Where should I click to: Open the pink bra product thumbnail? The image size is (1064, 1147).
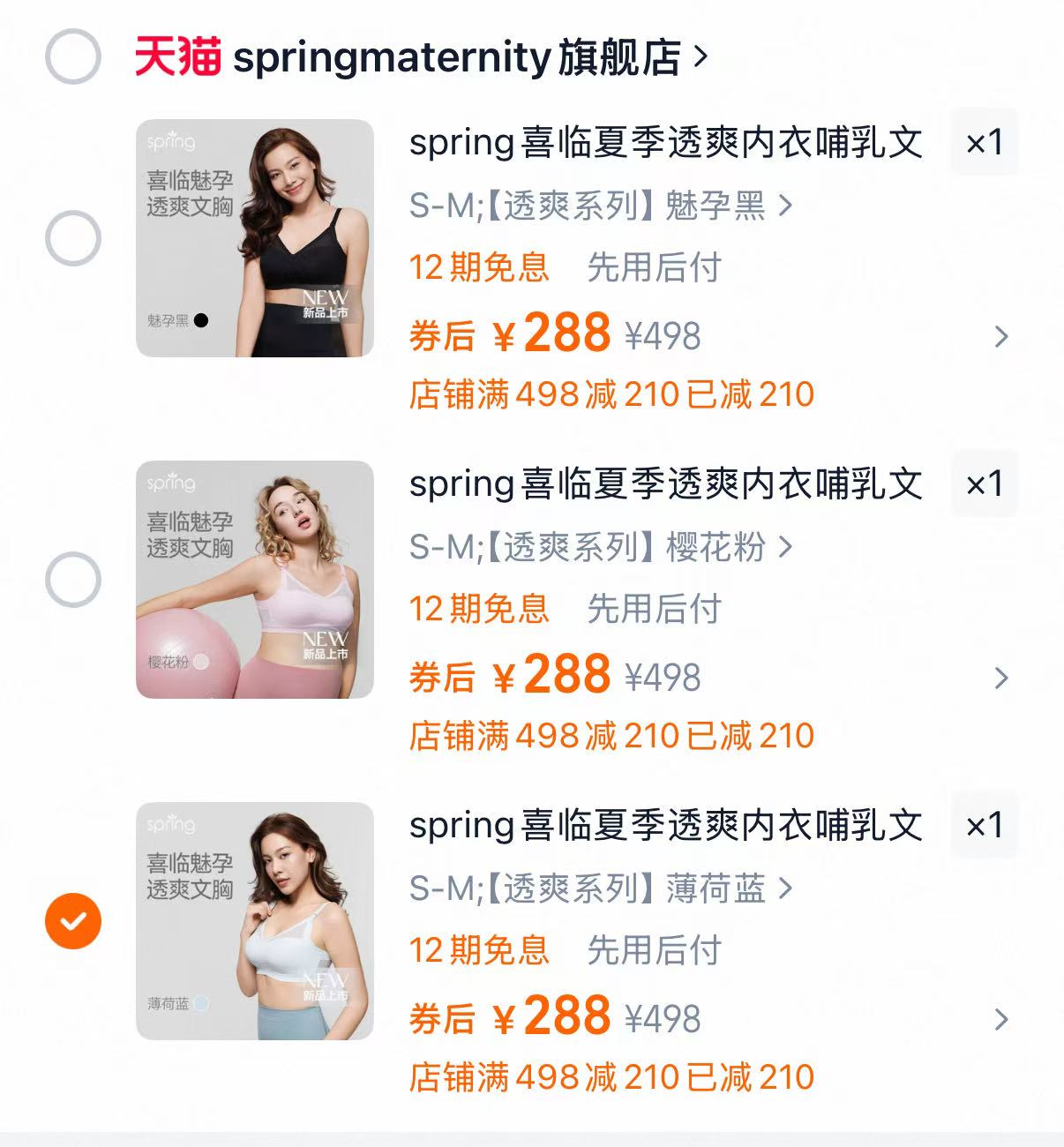click(255, 580)
